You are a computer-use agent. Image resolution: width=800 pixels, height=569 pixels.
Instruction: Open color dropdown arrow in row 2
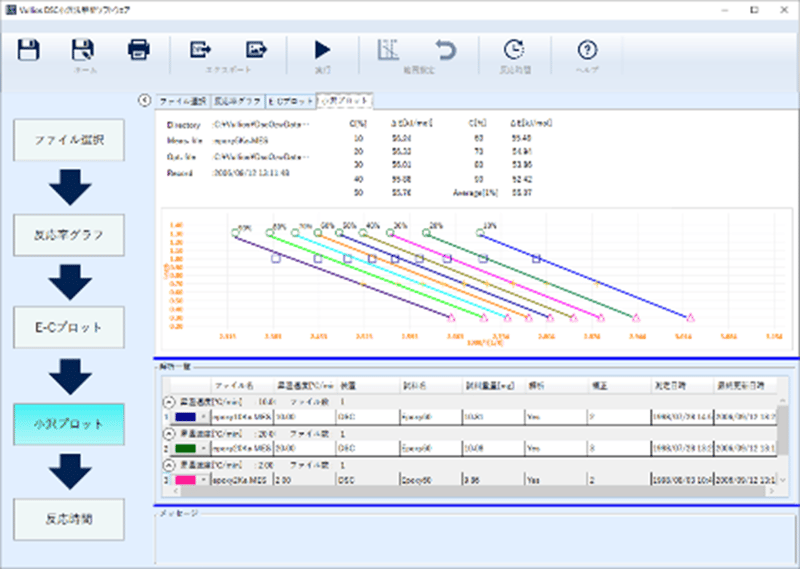pyautogui.click(x=204, y=449)
